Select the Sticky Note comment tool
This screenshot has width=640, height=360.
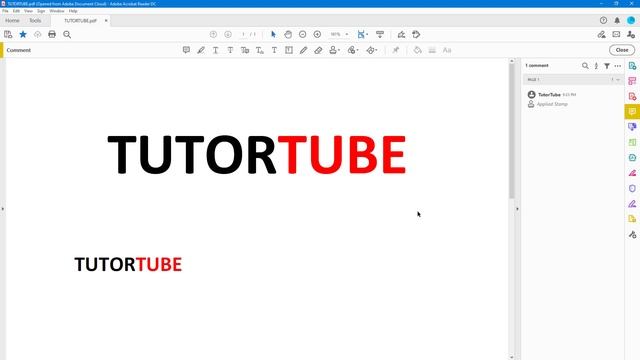pos(186,50)
